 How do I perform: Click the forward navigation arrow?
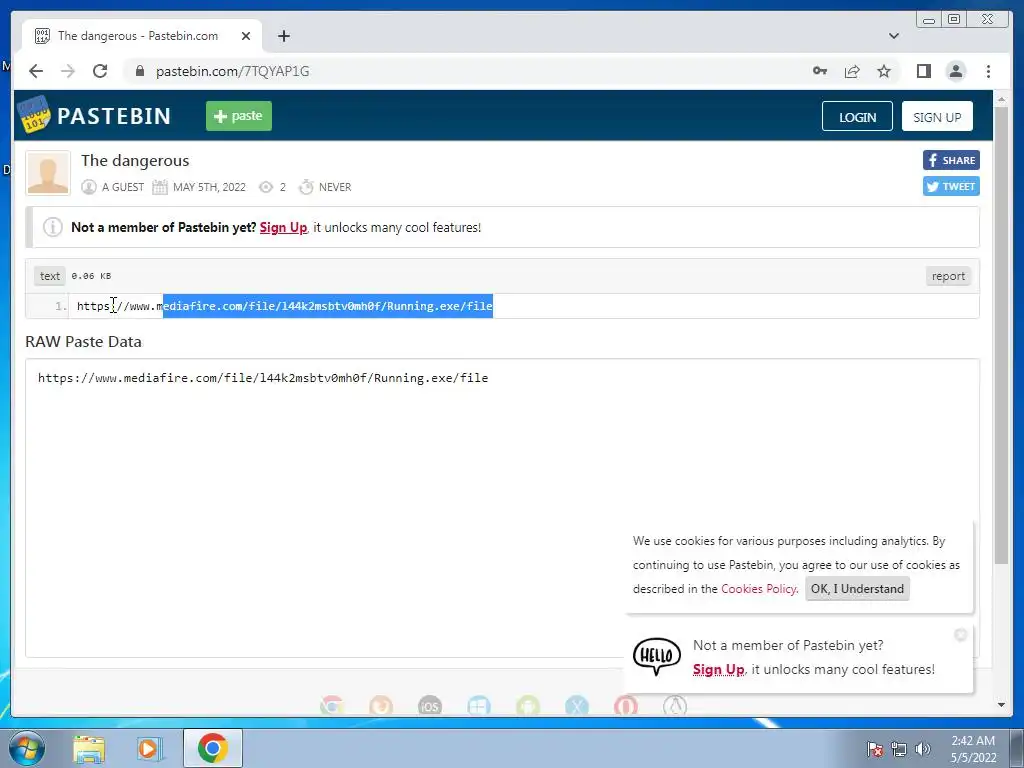(68, 71)
